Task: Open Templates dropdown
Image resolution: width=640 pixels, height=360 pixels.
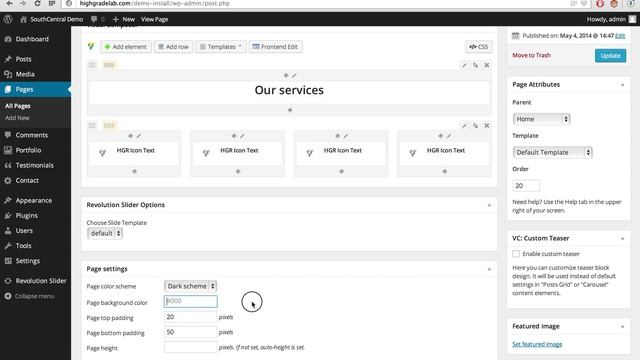Action: [221, 47]
